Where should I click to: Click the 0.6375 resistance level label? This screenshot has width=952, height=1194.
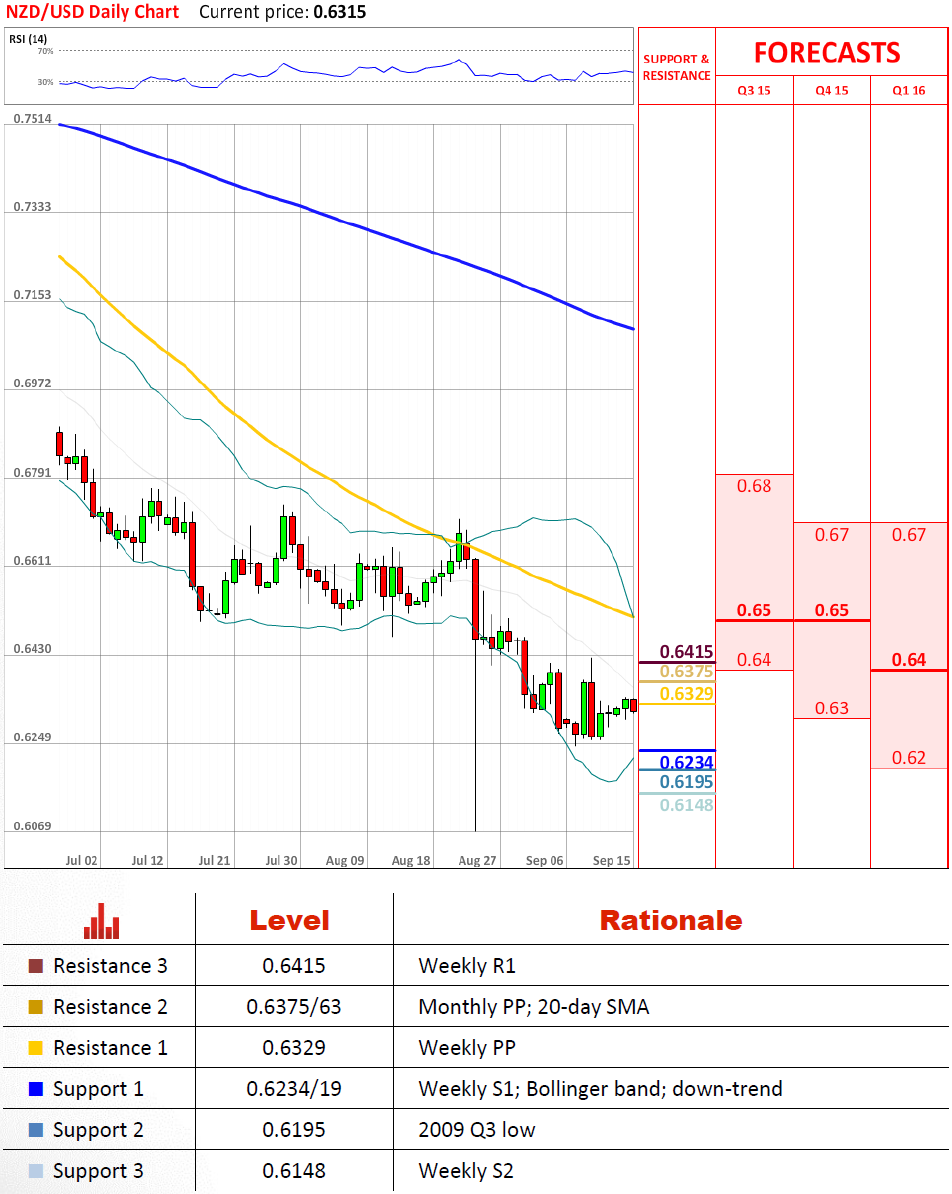click(x=686, y=672)
